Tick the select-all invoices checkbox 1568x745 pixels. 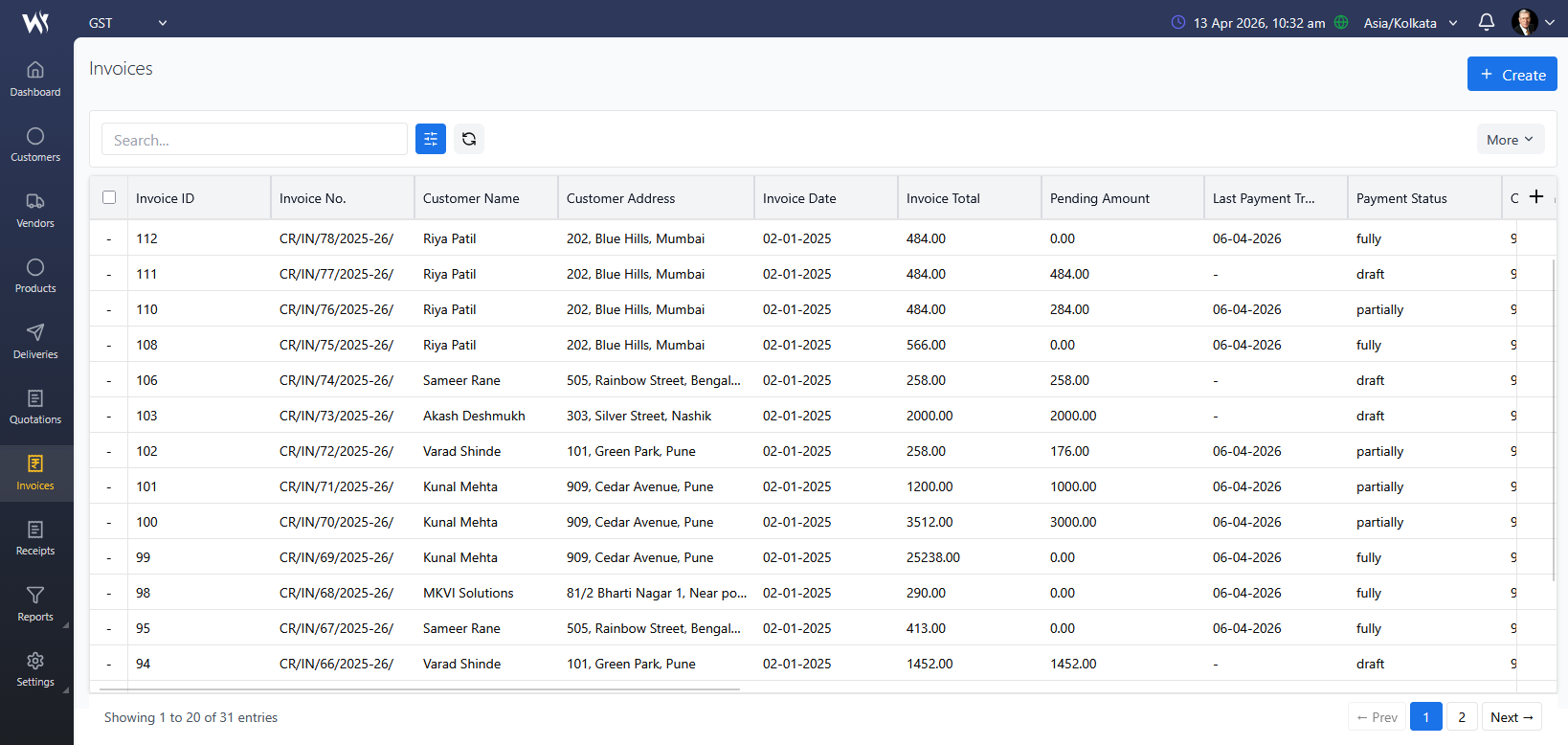tap(109, 197)
